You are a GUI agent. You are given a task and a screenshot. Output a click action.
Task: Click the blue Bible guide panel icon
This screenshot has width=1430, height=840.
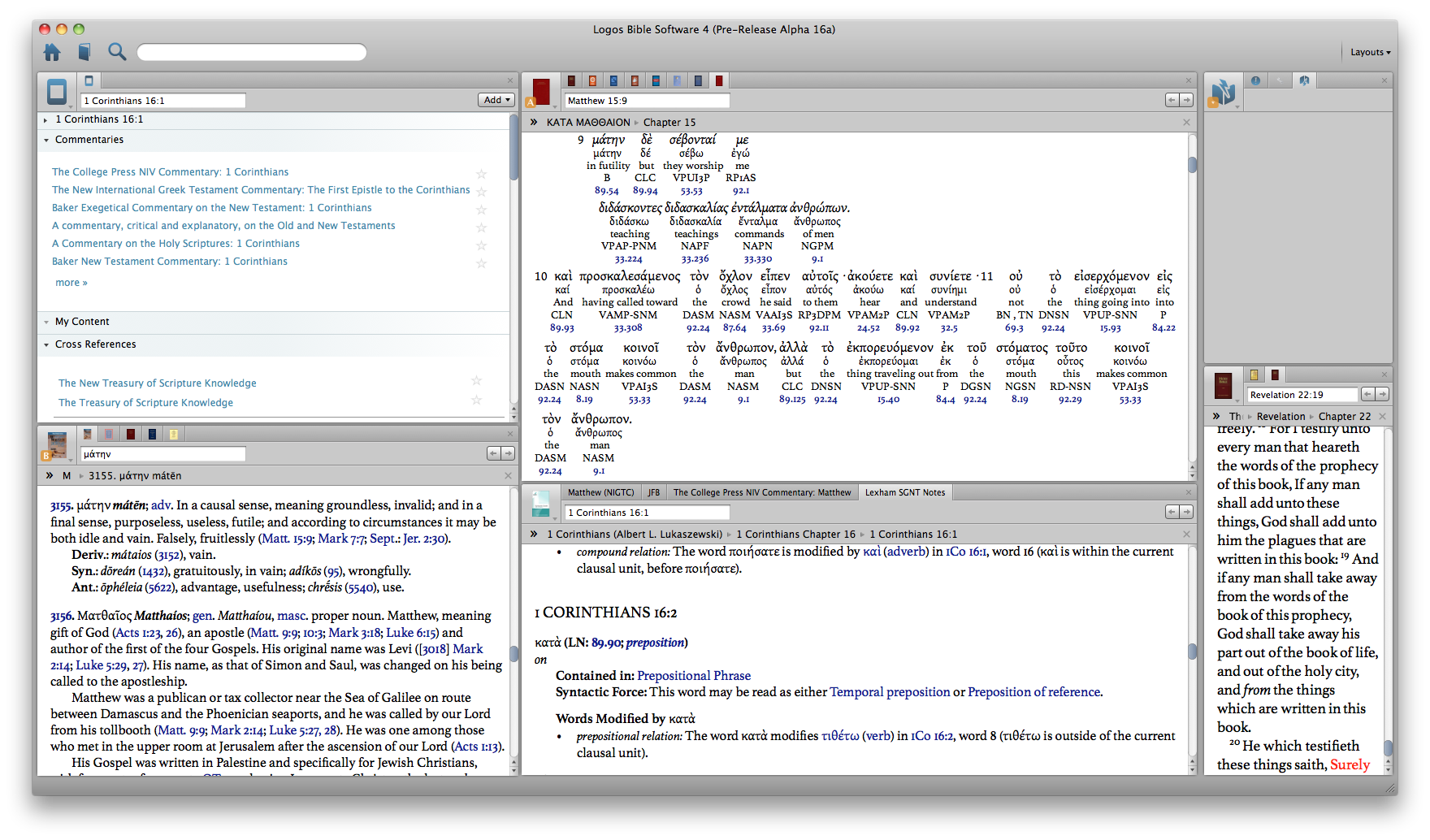point(1223,92)
